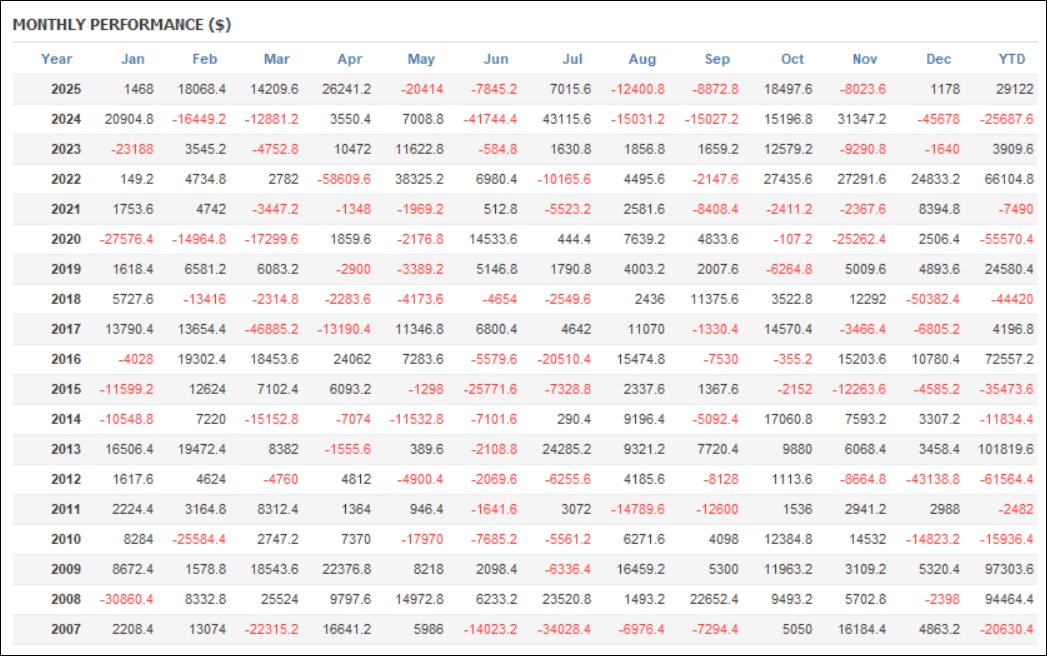
Task: Click the 2013 YTD value 101819.6
Action: (x=1005, y=449)
